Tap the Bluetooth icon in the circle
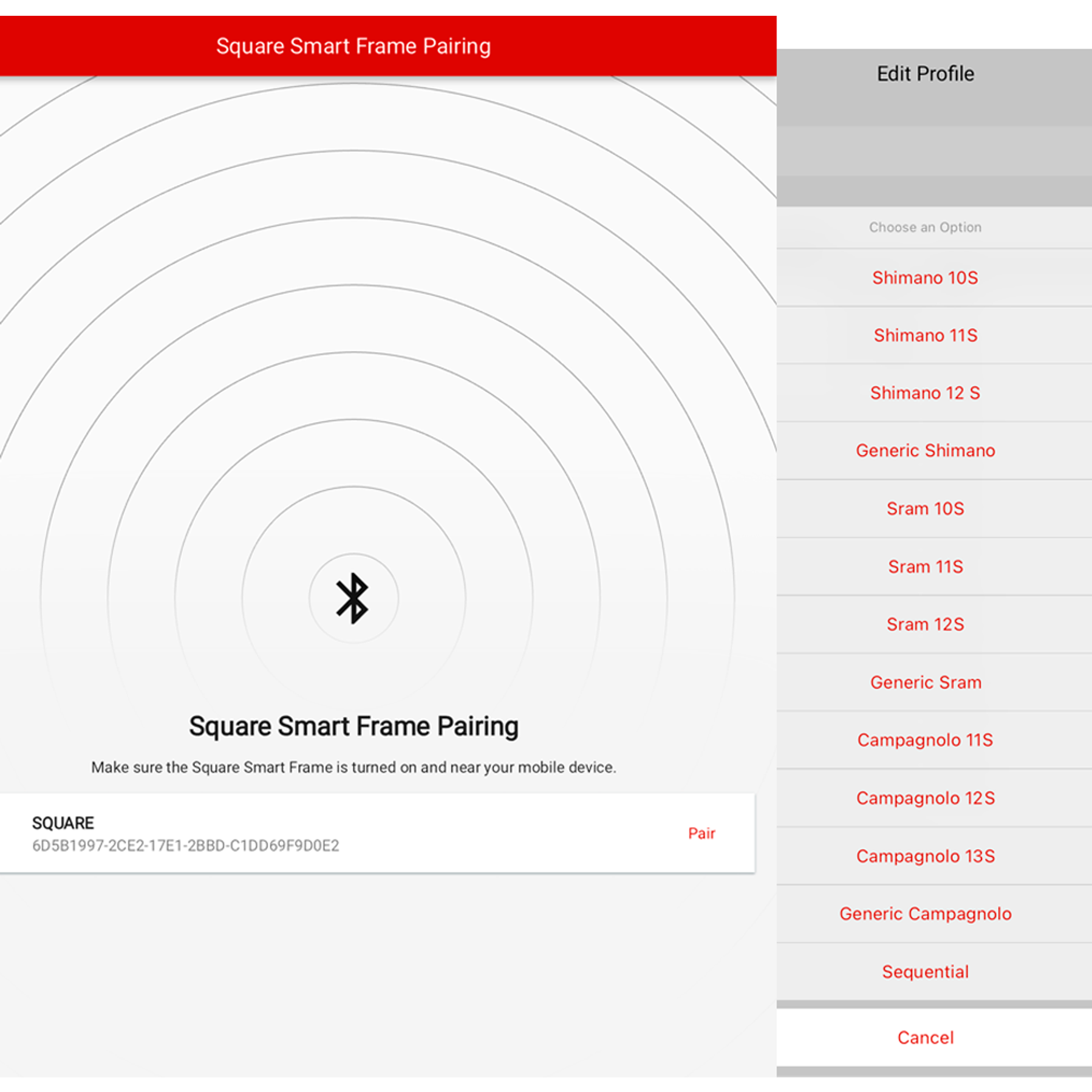This screenshot has width=1092, height=1092. [353, 598]
